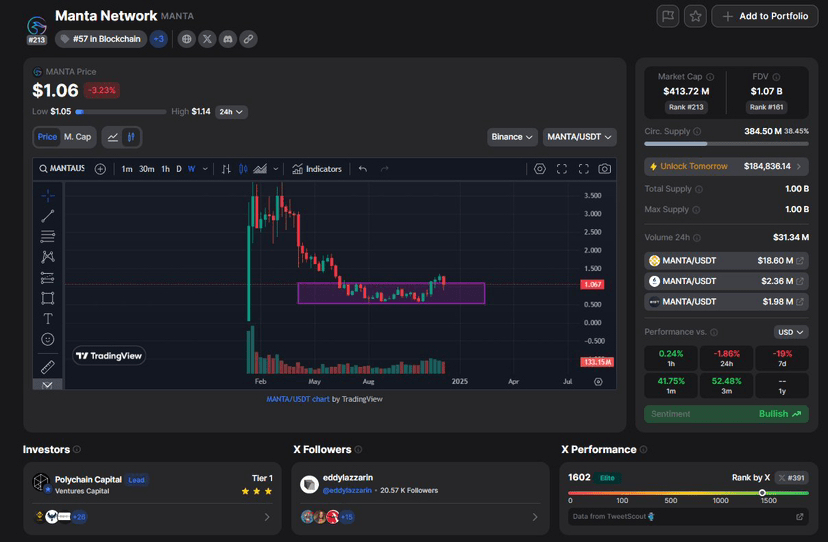Select the trend line drawing tool
828x542 pixels.
(x=47, y=216)
